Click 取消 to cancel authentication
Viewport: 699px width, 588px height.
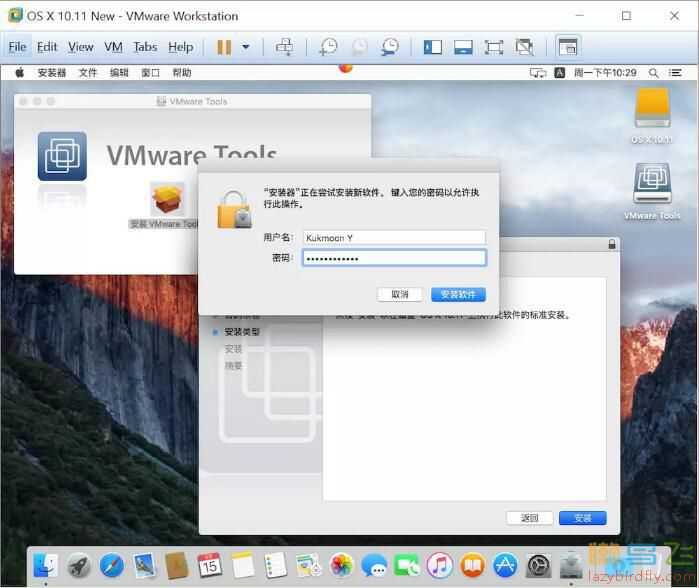[400, 294]
